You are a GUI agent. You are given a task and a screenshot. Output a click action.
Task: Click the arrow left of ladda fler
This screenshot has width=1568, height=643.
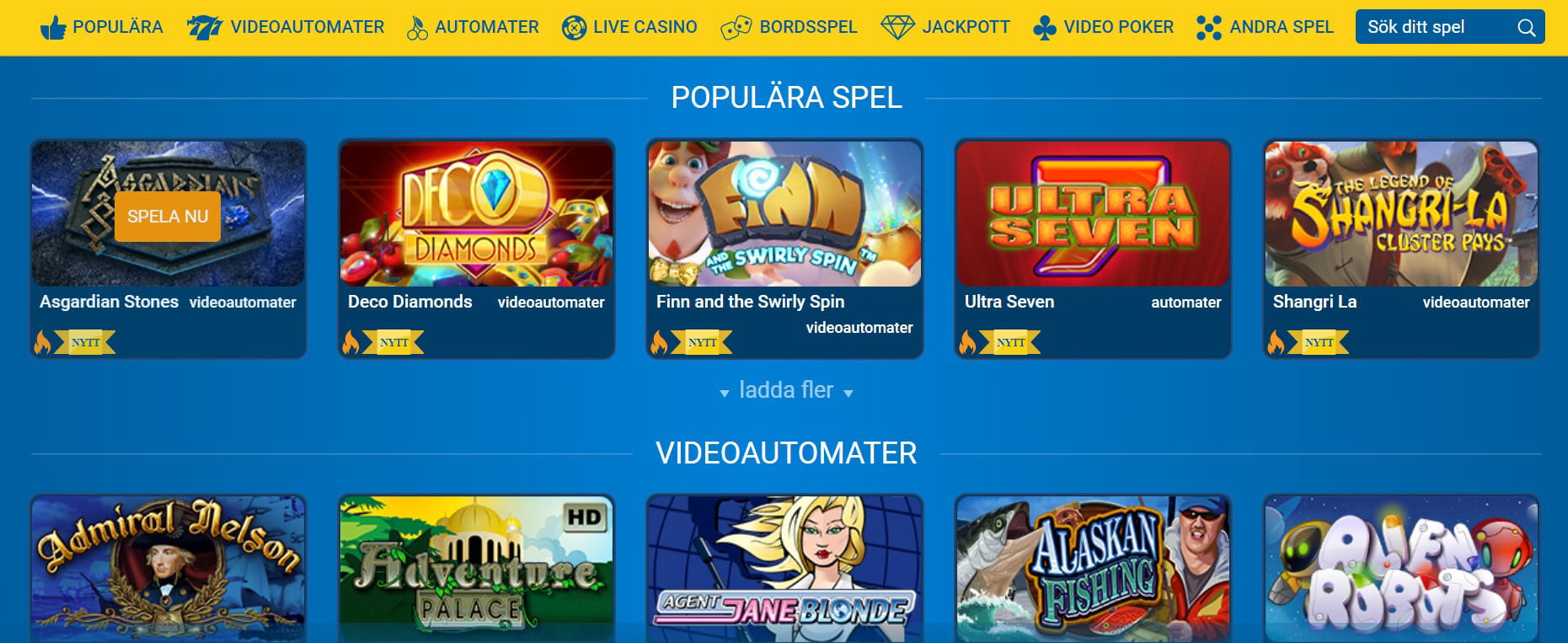click(x=725, y=394)
